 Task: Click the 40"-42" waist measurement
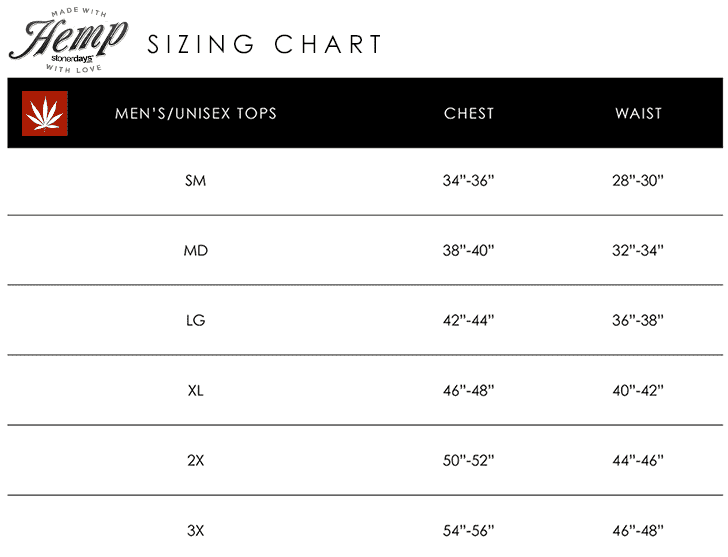click(638, 391)
